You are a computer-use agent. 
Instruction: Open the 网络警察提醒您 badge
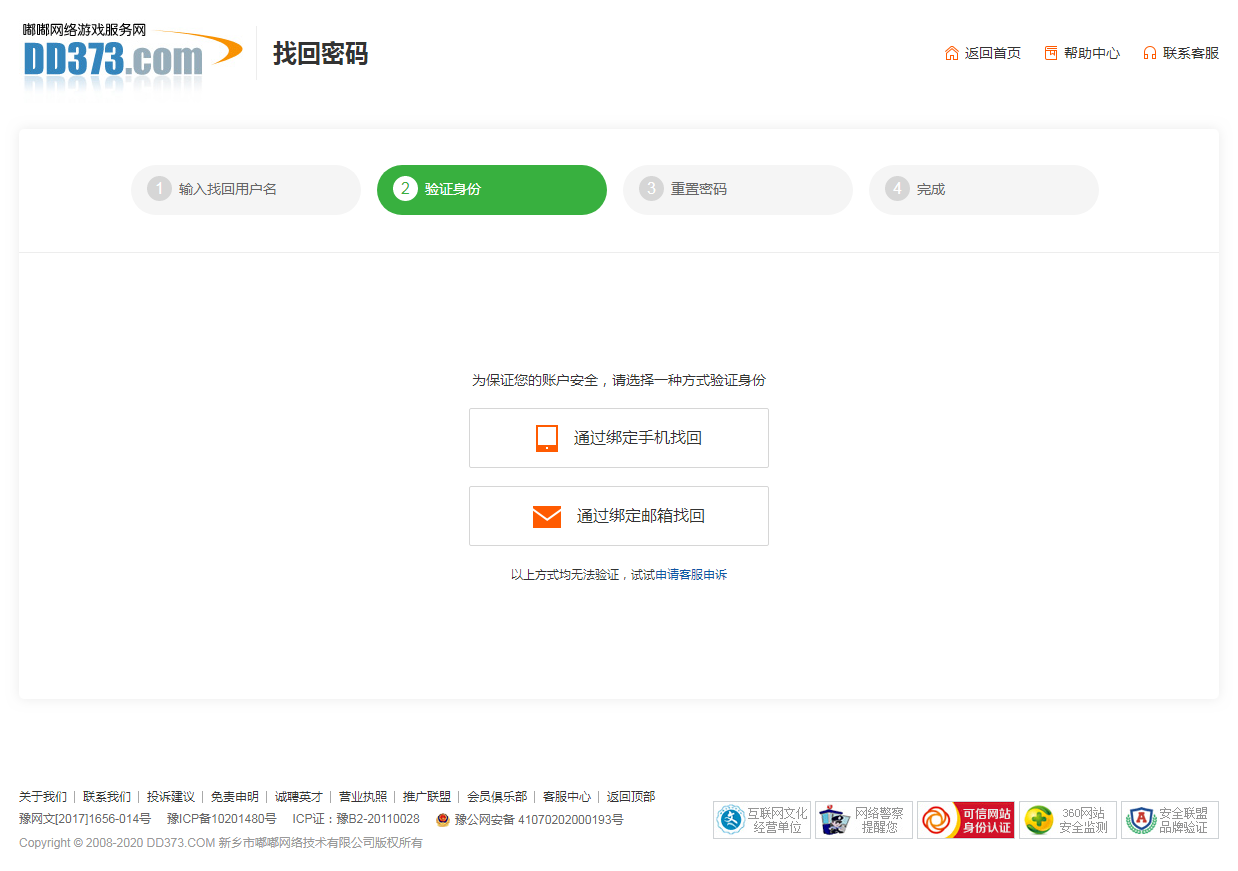click(864, 820)
